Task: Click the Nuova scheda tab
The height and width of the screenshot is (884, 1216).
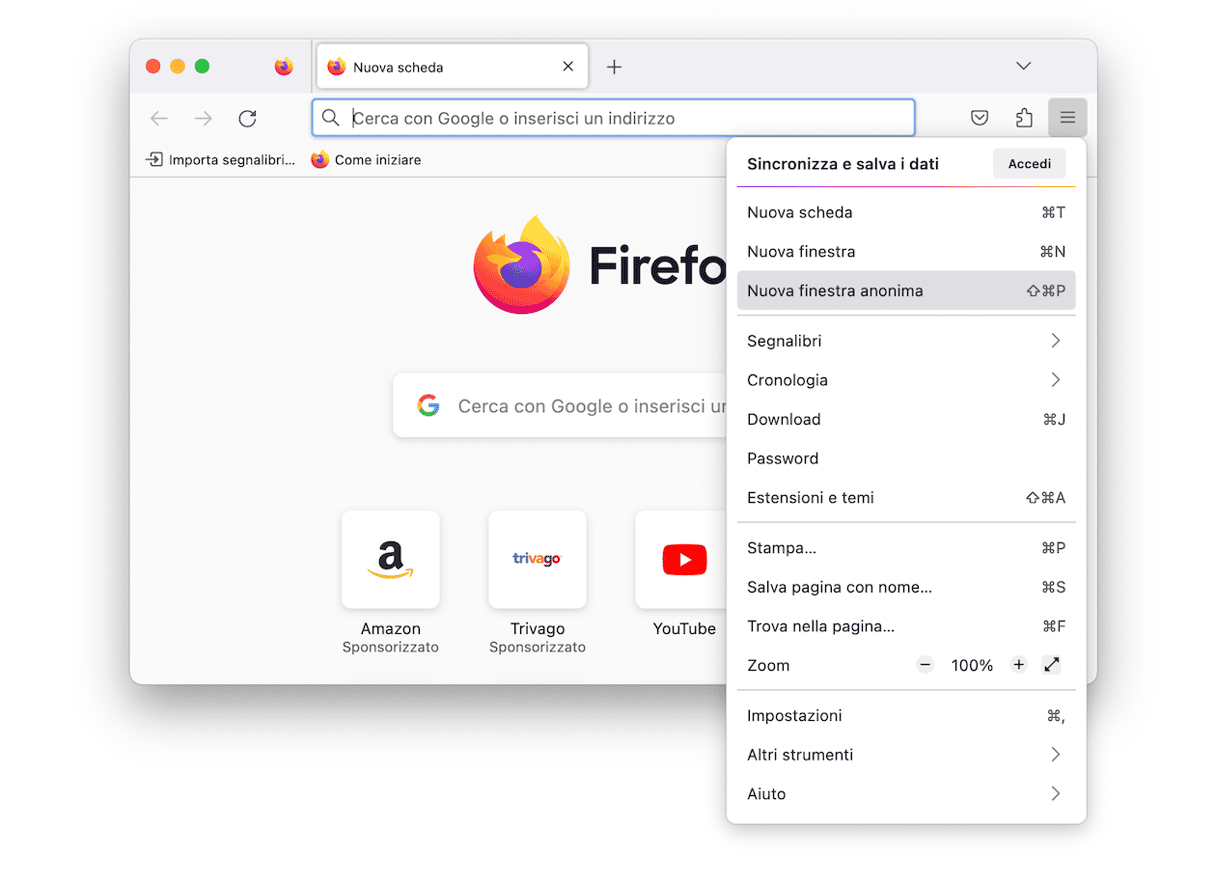Action: click(x=452, y=67)
